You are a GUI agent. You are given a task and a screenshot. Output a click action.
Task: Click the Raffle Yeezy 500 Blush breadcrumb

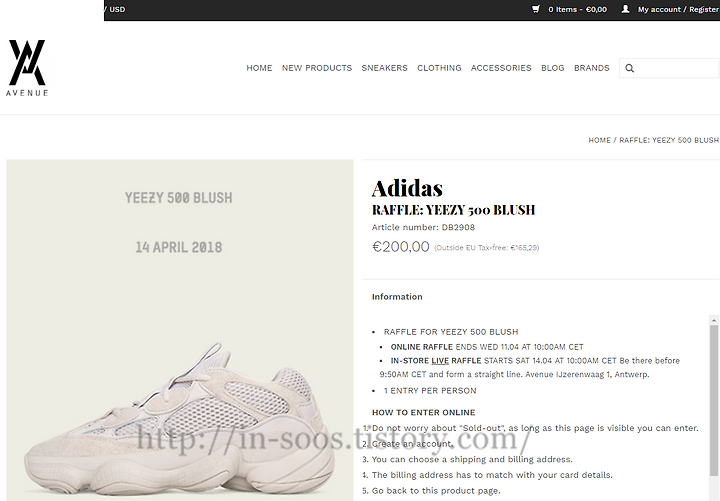point(669,140)
